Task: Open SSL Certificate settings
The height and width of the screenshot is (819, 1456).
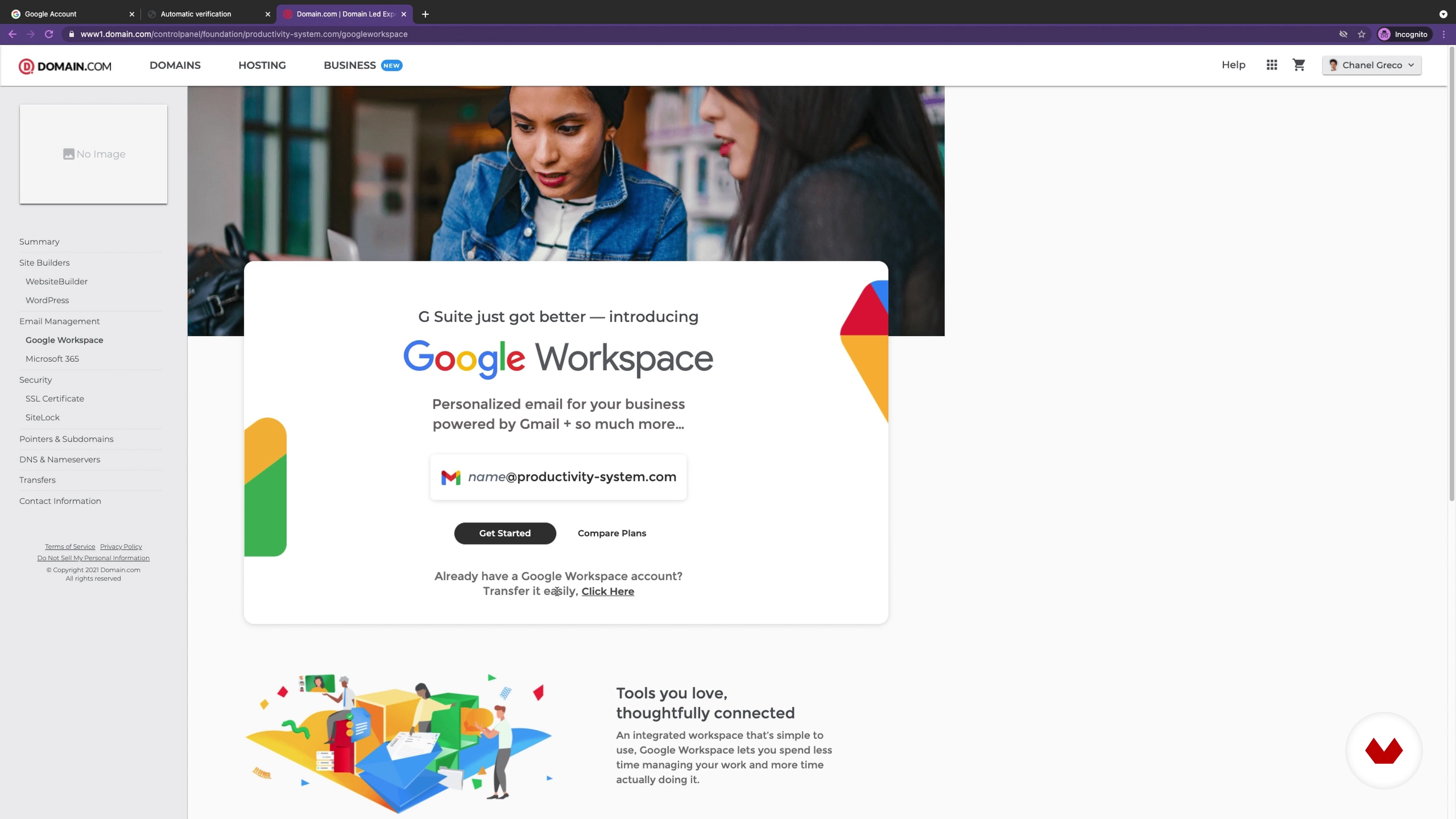Action: point(54,399)
